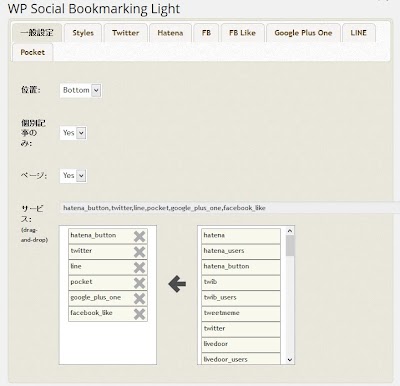
Task: Remove line from selected services
Action: point(139,267)
